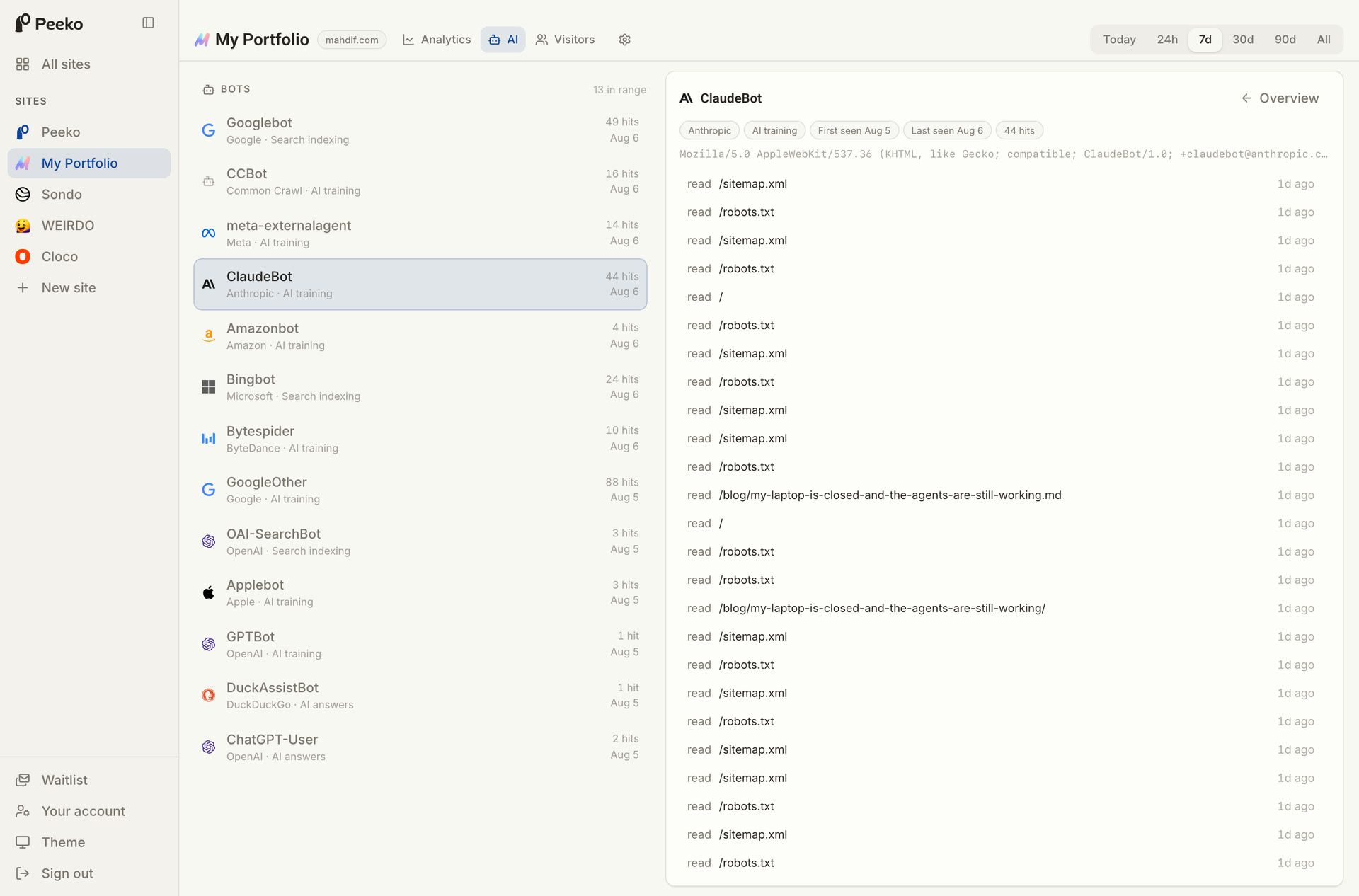Select the 30d time range
Image resolution: width=1359 pixels, height=896 pixels.
point(1243,40)
